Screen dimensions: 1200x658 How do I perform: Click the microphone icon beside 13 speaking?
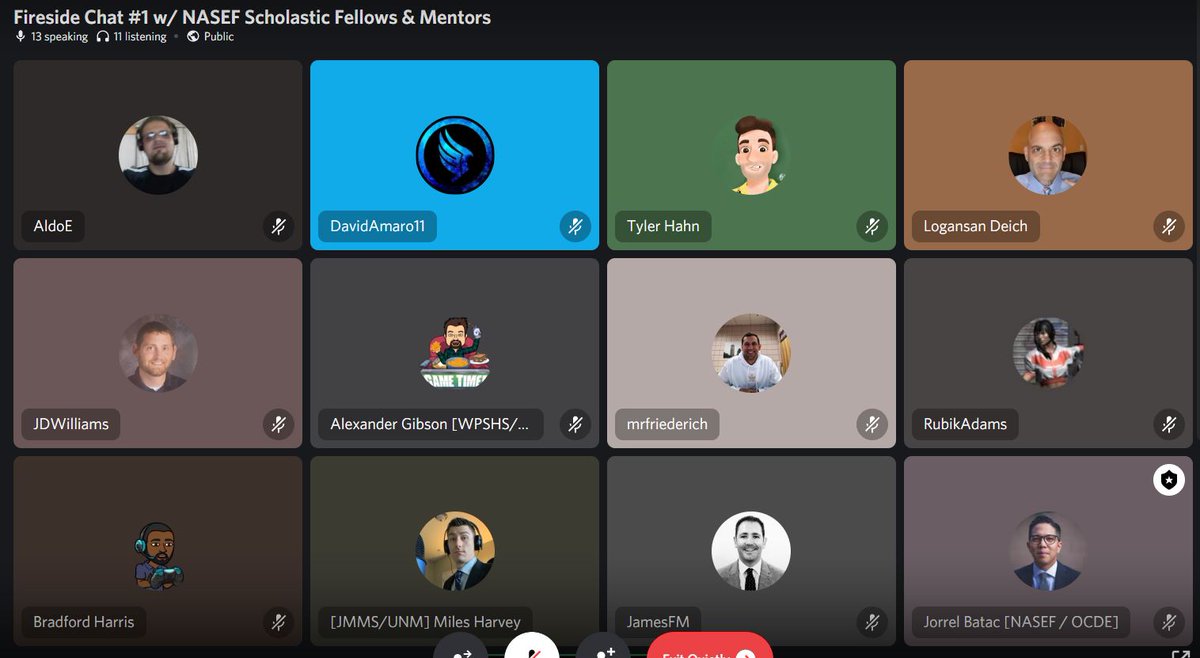pyautogui.click(x=19, y=35)
